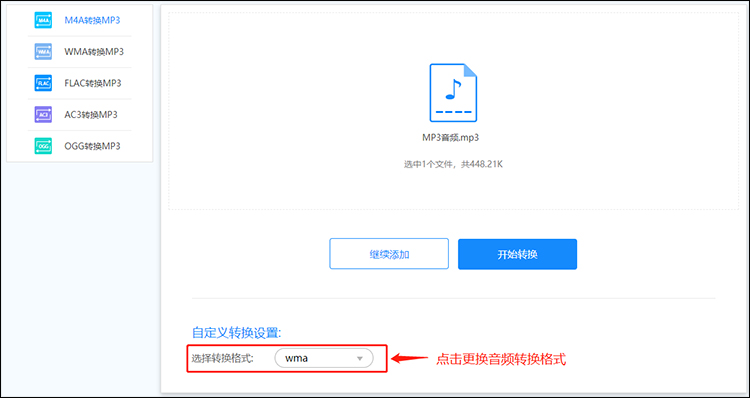Click the file name MP3音频.mp3
The image size is (750, 398).
(x=451, y=138)
